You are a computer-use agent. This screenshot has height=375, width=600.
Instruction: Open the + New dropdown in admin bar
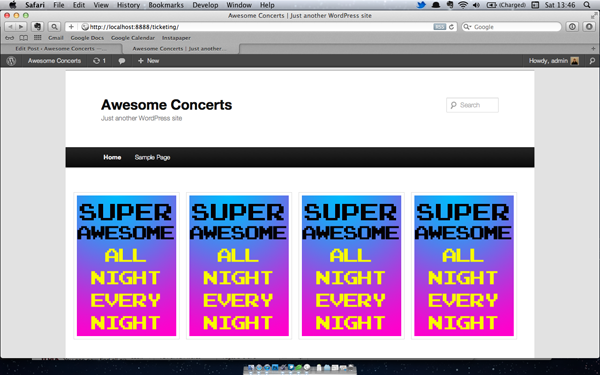click(x=148, y=61)
